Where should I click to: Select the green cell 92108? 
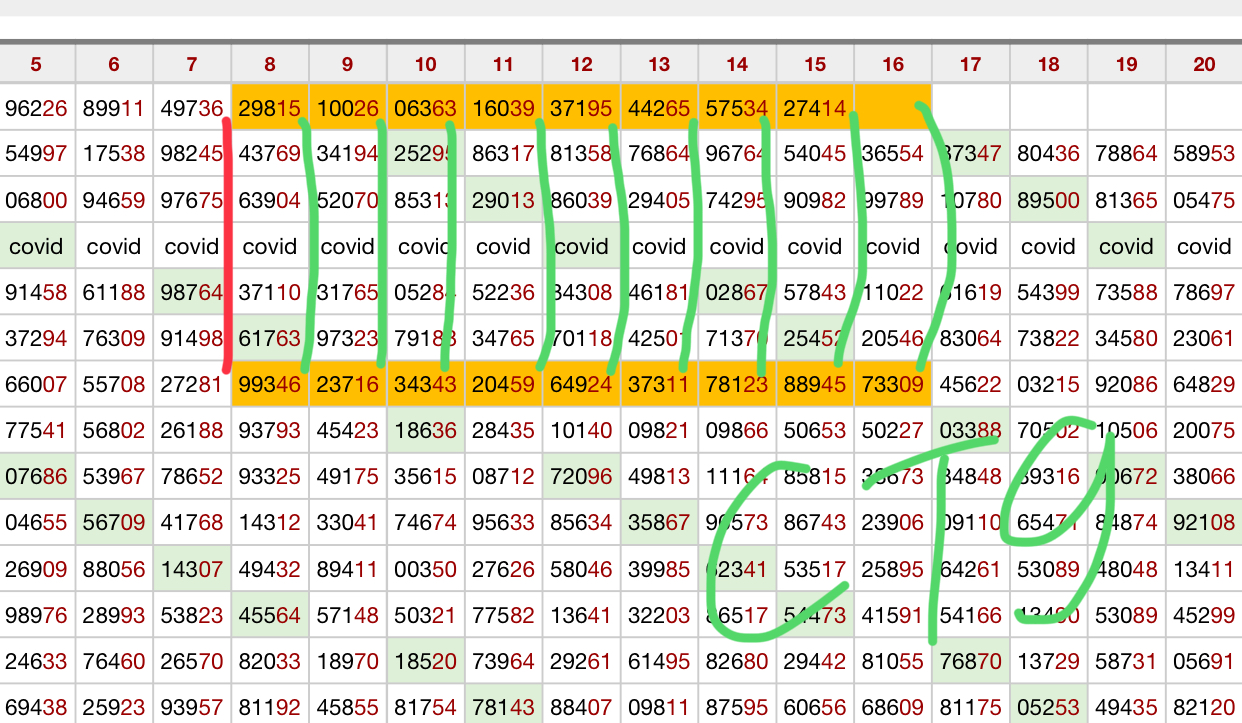1204,522
